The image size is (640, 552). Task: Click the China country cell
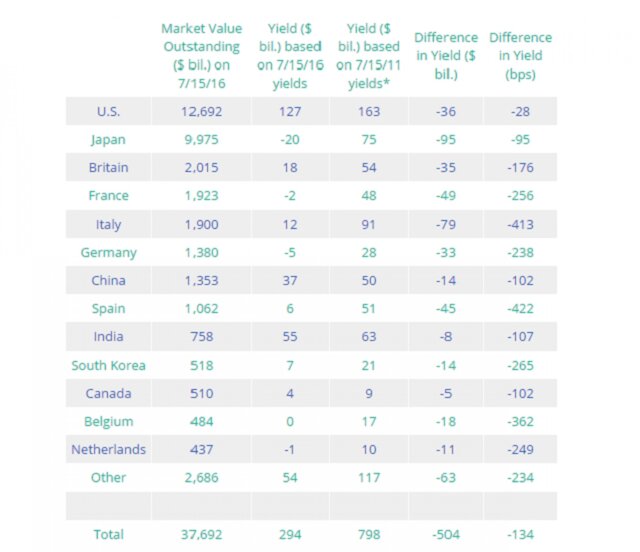(108, 281)
